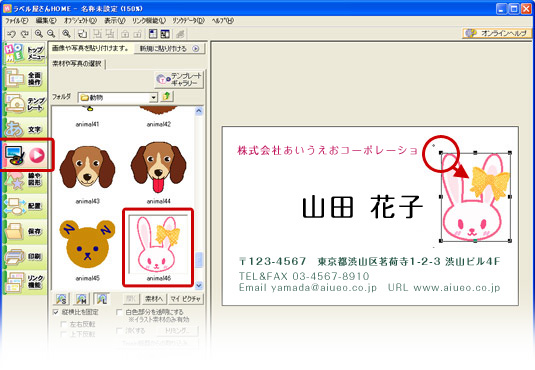This screenshot has width=535, height=370.
Task: Click the thumbnail list scroll-down arrow
Action: 199,285
